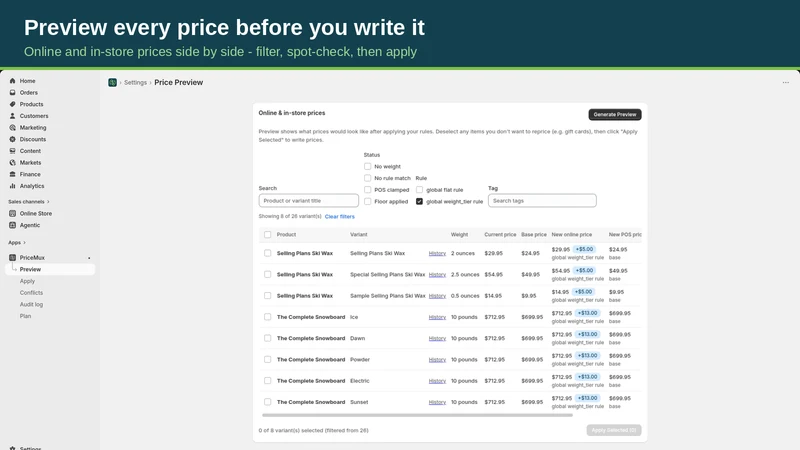Click the $9.95 base price cell
The image size is (800, 450).
(x=529, y=296)
